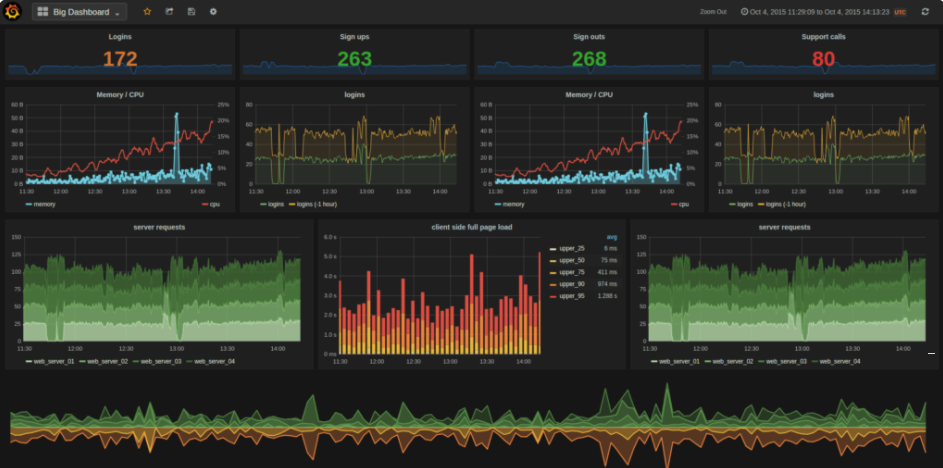Toggle upper_90 series in legend
This screenshot has height=468, width=943.
[x=571, y=284]
